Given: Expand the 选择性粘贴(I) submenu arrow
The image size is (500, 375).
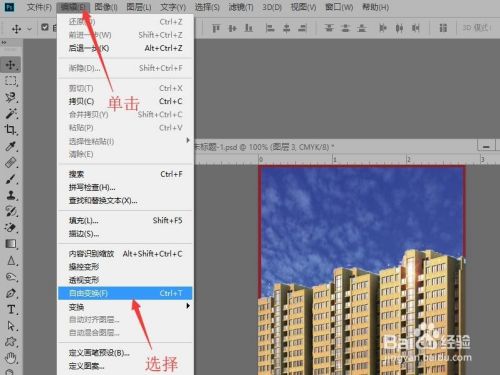Looking at the screenshot, I should click(x=188, y=140).
